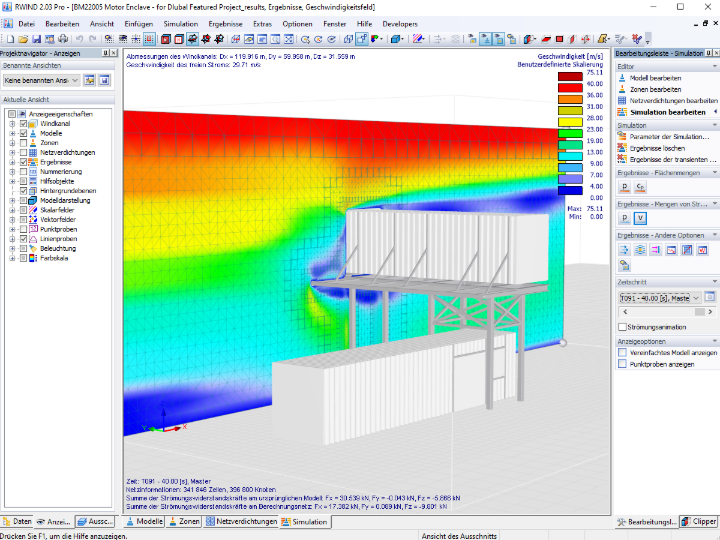
Task: Click the 'Cp' pressure coefficient button
Action: pos(640,186)
